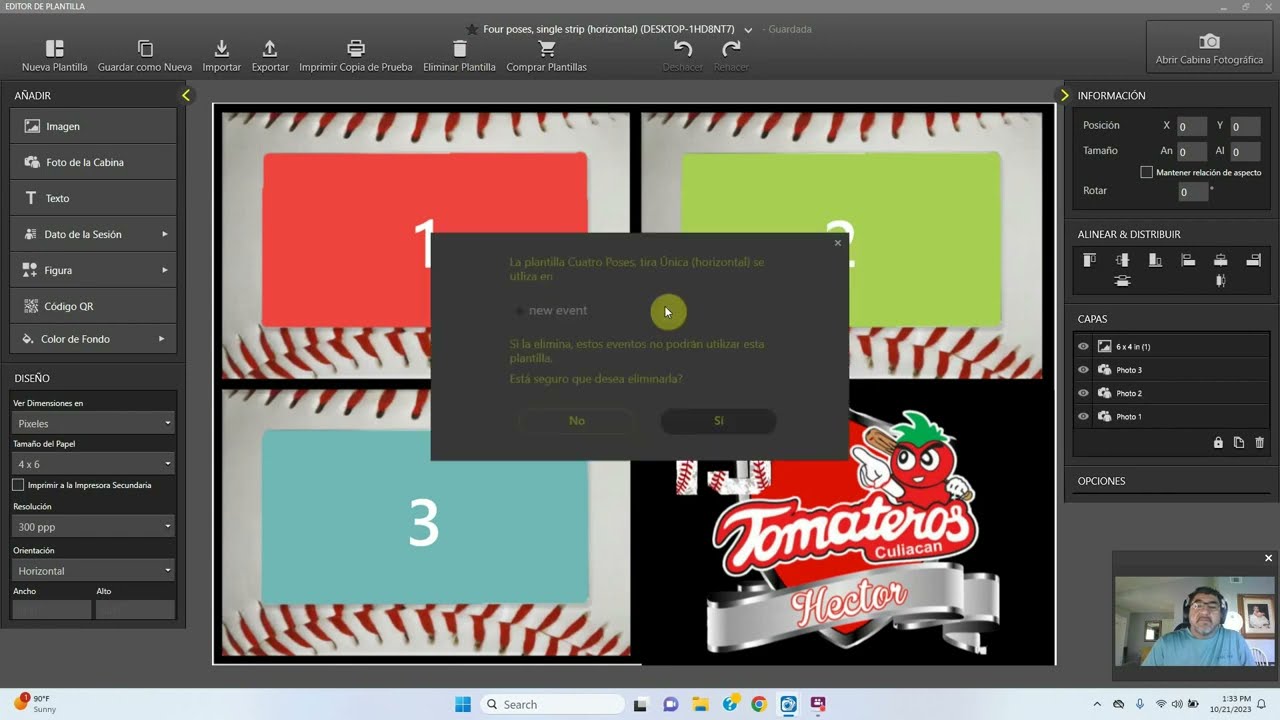1280x720 pixels.
Task: Click the Eliminar Plantilla trash icon
Action: 459,48
